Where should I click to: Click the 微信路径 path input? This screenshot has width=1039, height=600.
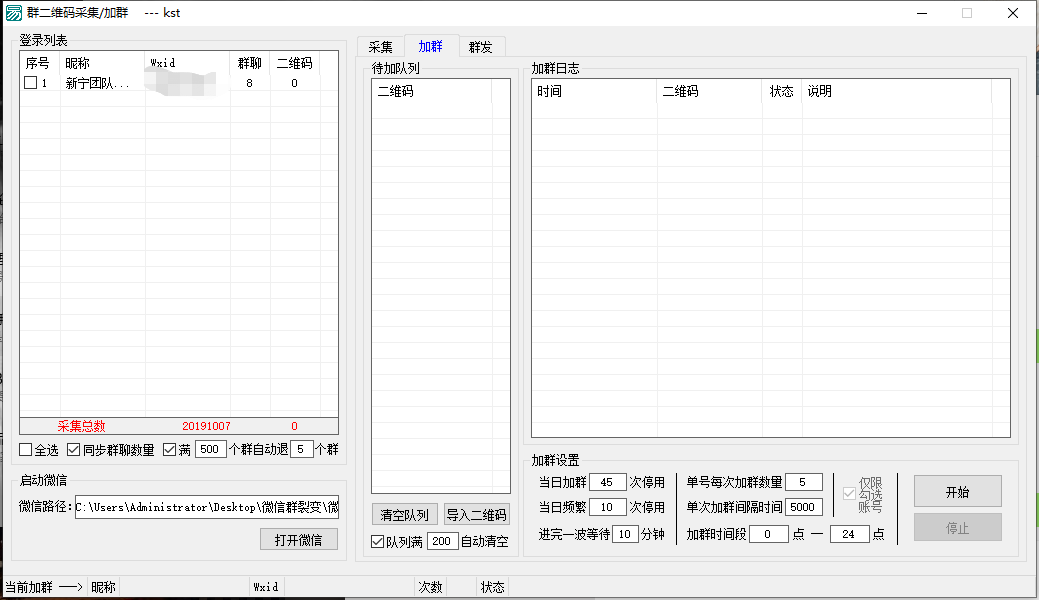coord(207,507)
